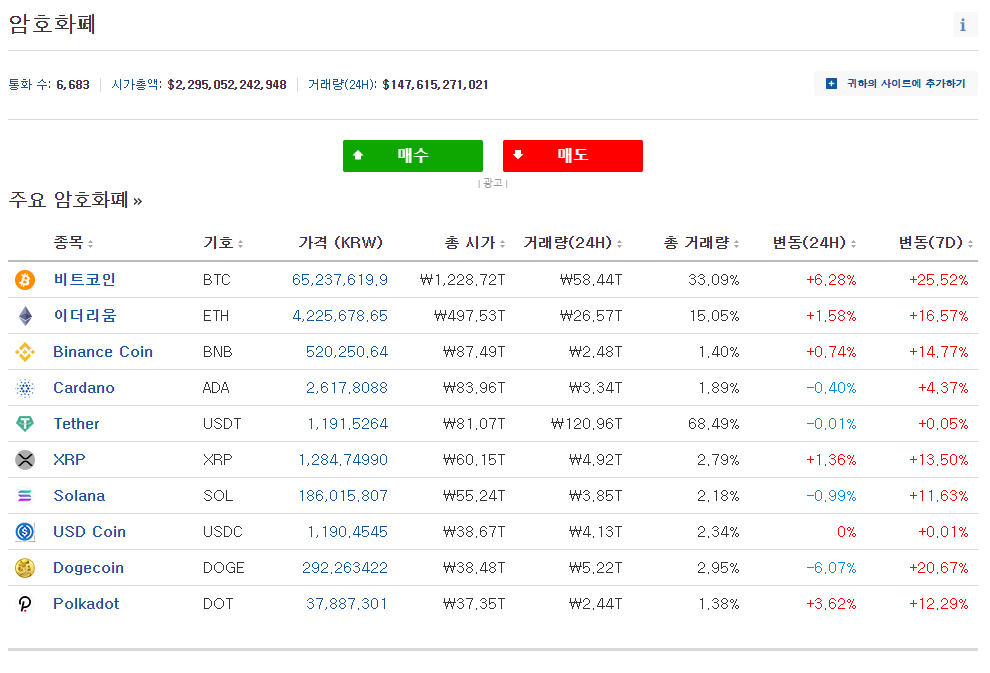The height and width of the screenshot is (673, 990).
Task: Click the Cardano logo icon
Action: coord(25,388)
